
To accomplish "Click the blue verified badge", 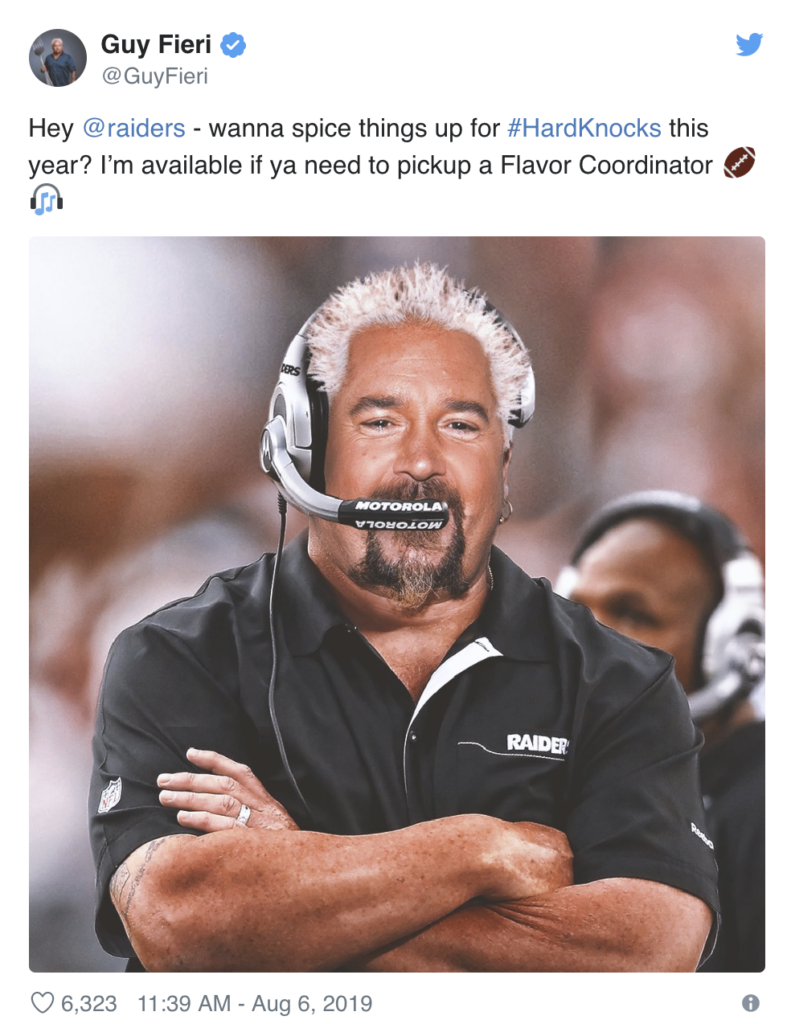I will [233, 45].
